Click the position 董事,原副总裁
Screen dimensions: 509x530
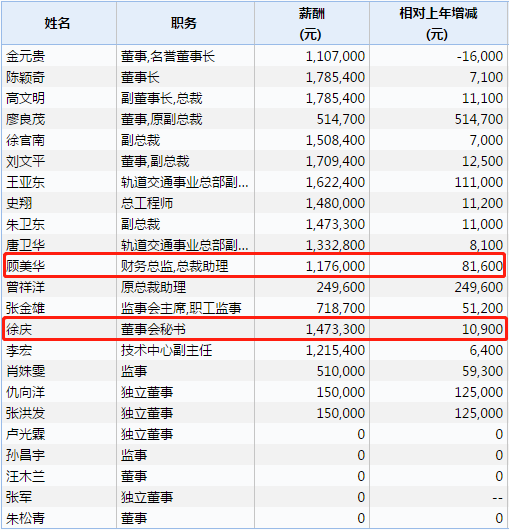162,119
